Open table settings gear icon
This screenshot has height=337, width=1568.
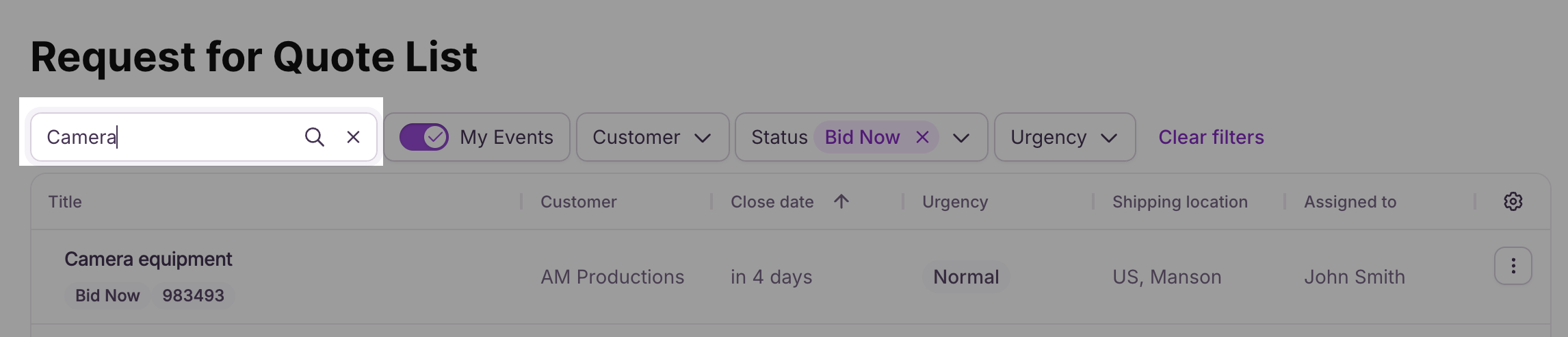1513,201
